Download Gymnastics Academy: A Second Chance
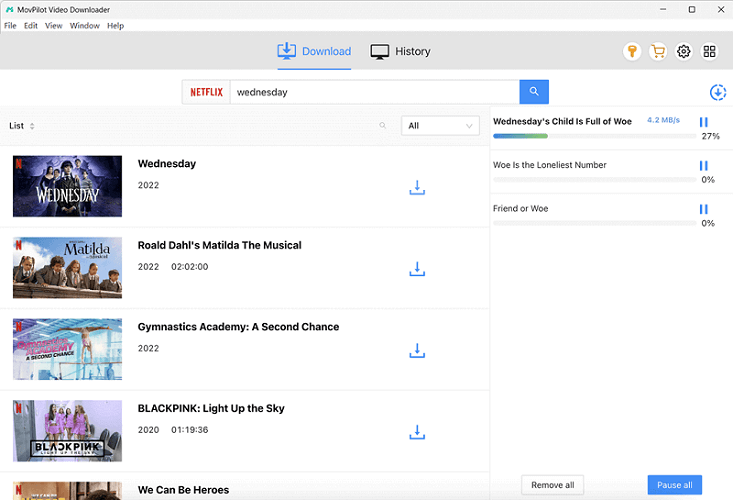This screenshot has width=733, height=500. (417, 350)
